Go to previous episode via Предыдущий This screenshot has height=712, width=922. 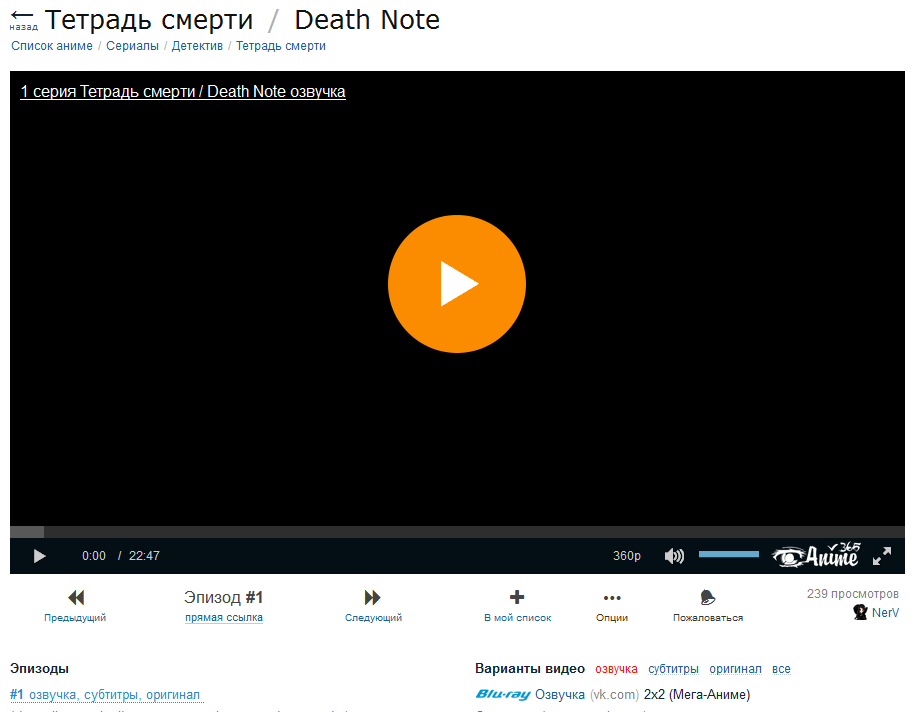tap(75, 606)
